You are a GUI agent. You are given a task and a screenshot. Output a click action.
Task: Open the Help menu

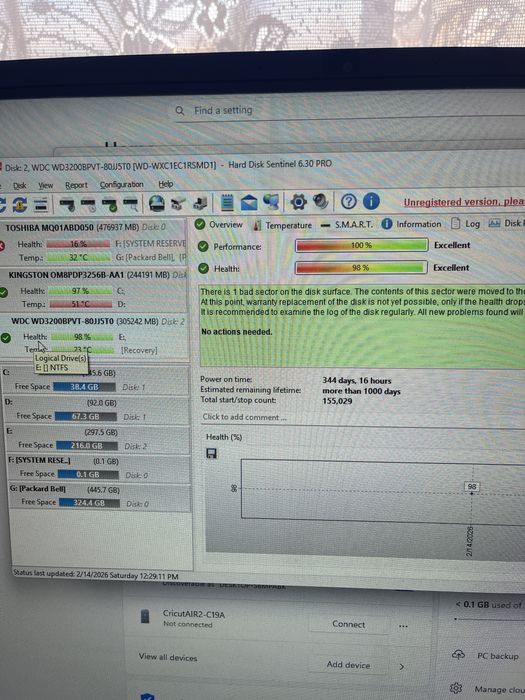point(166,184)
